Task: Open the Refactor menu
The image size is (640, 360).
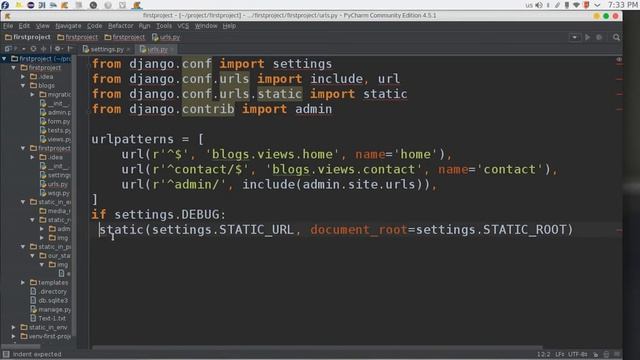Action: 120,26
